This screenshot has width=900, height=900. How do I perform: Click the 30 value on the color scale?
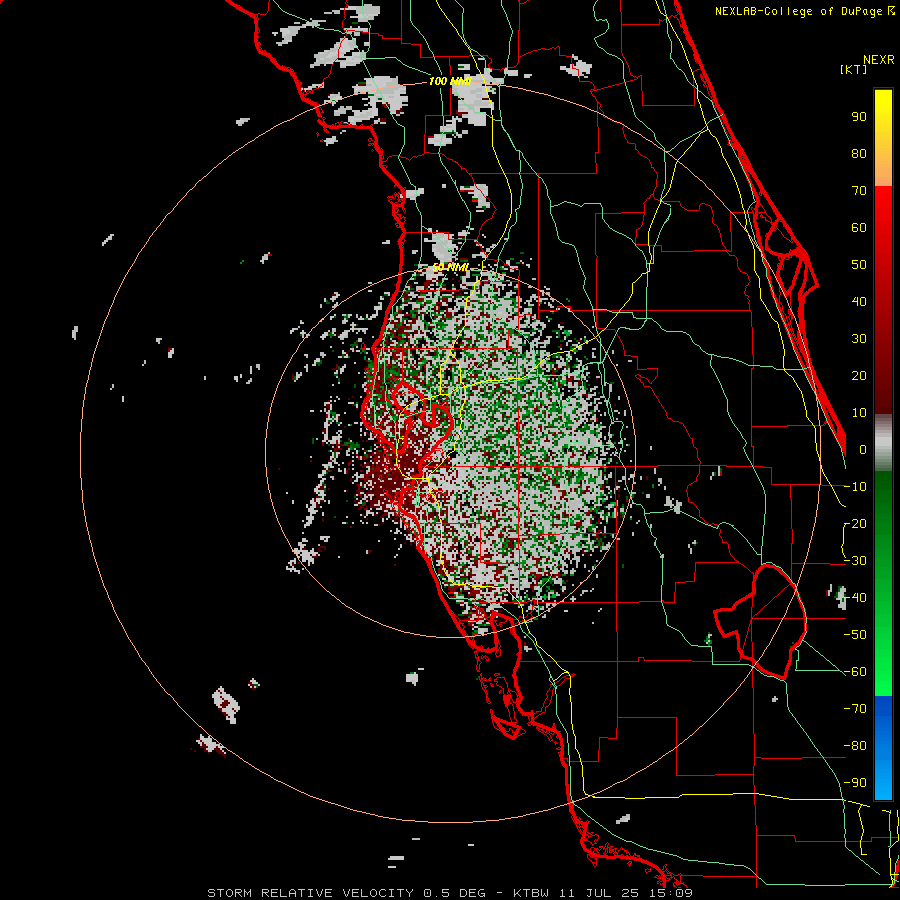[859, 339]
